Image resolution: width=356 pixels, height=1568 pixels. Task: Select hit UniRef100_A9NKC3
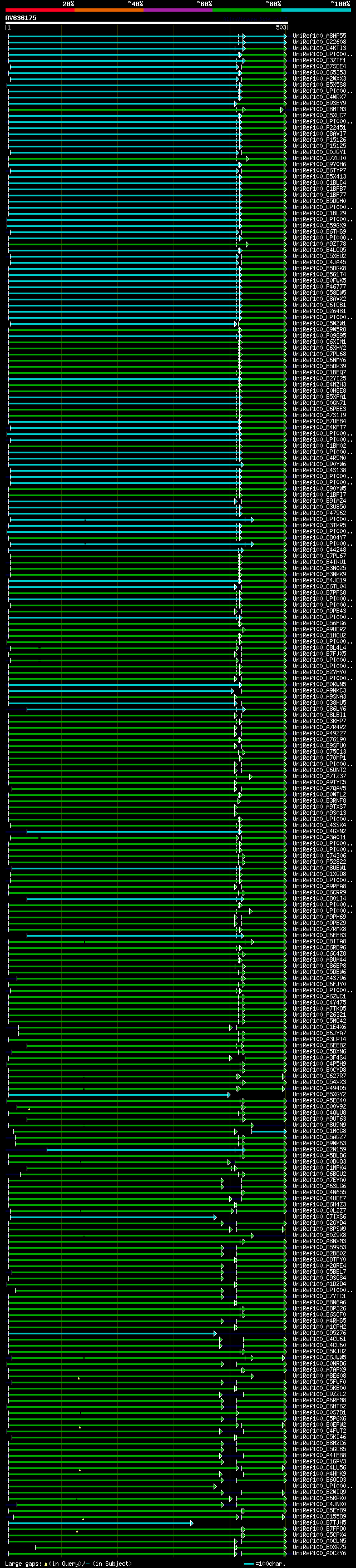pos(319,690)
